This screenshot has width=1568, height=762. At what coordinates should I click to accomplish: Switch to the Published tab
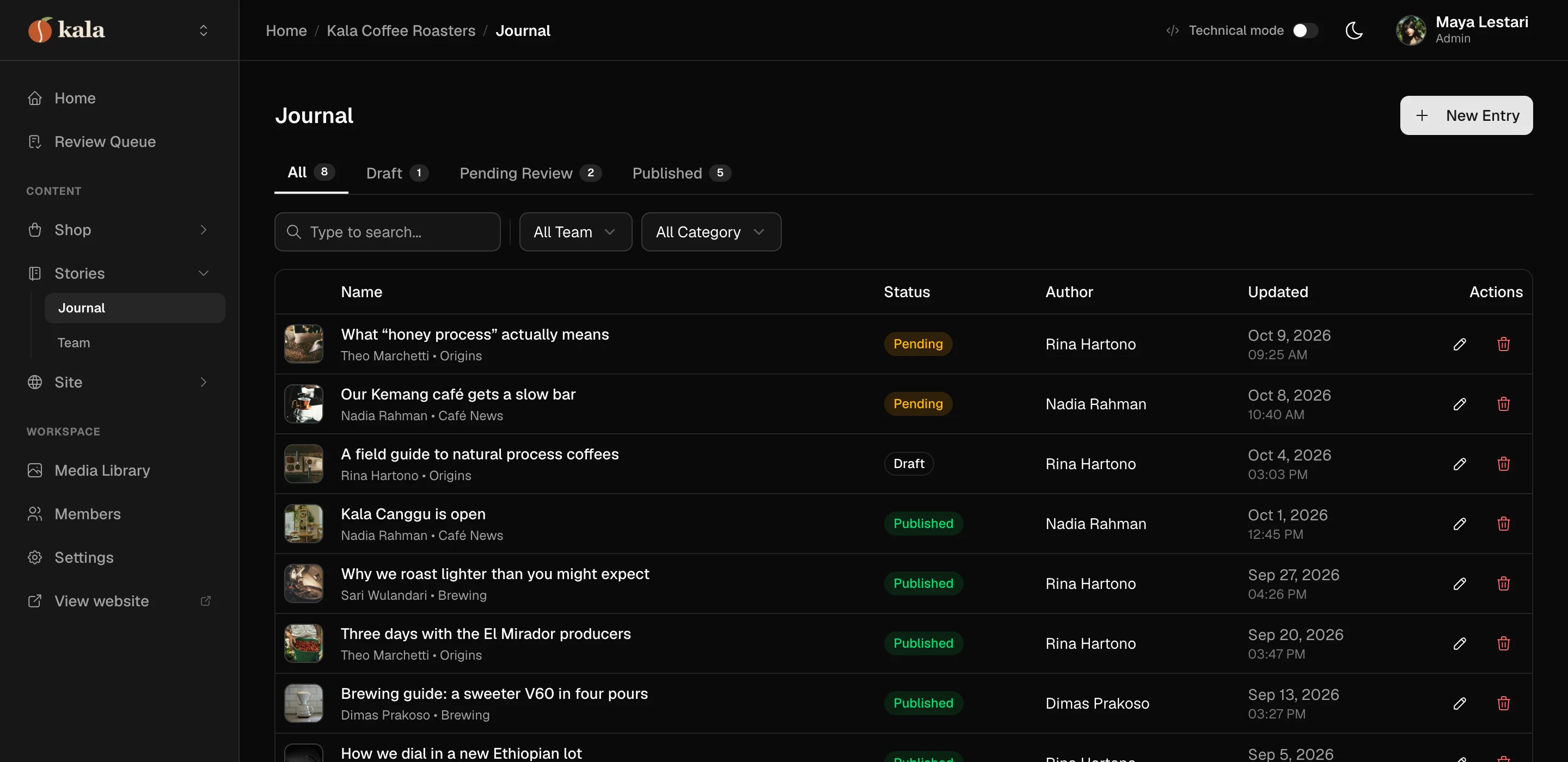coord(681,174)
